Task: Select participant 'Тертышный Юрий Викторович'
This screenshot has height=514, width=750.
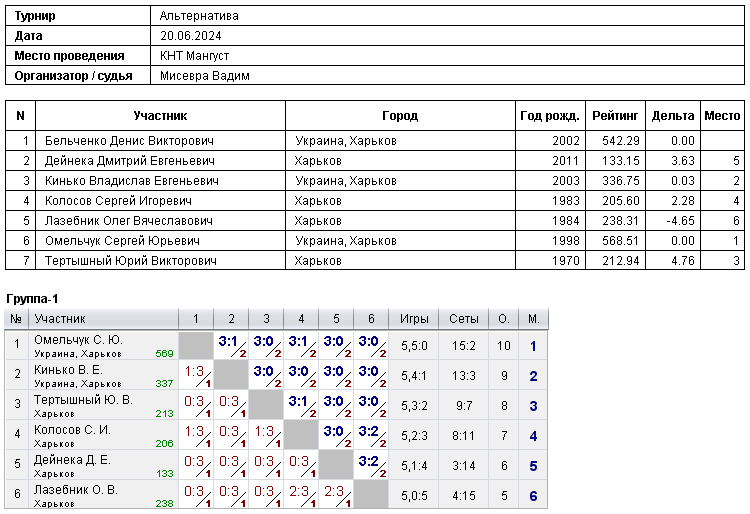Action: 131,261
